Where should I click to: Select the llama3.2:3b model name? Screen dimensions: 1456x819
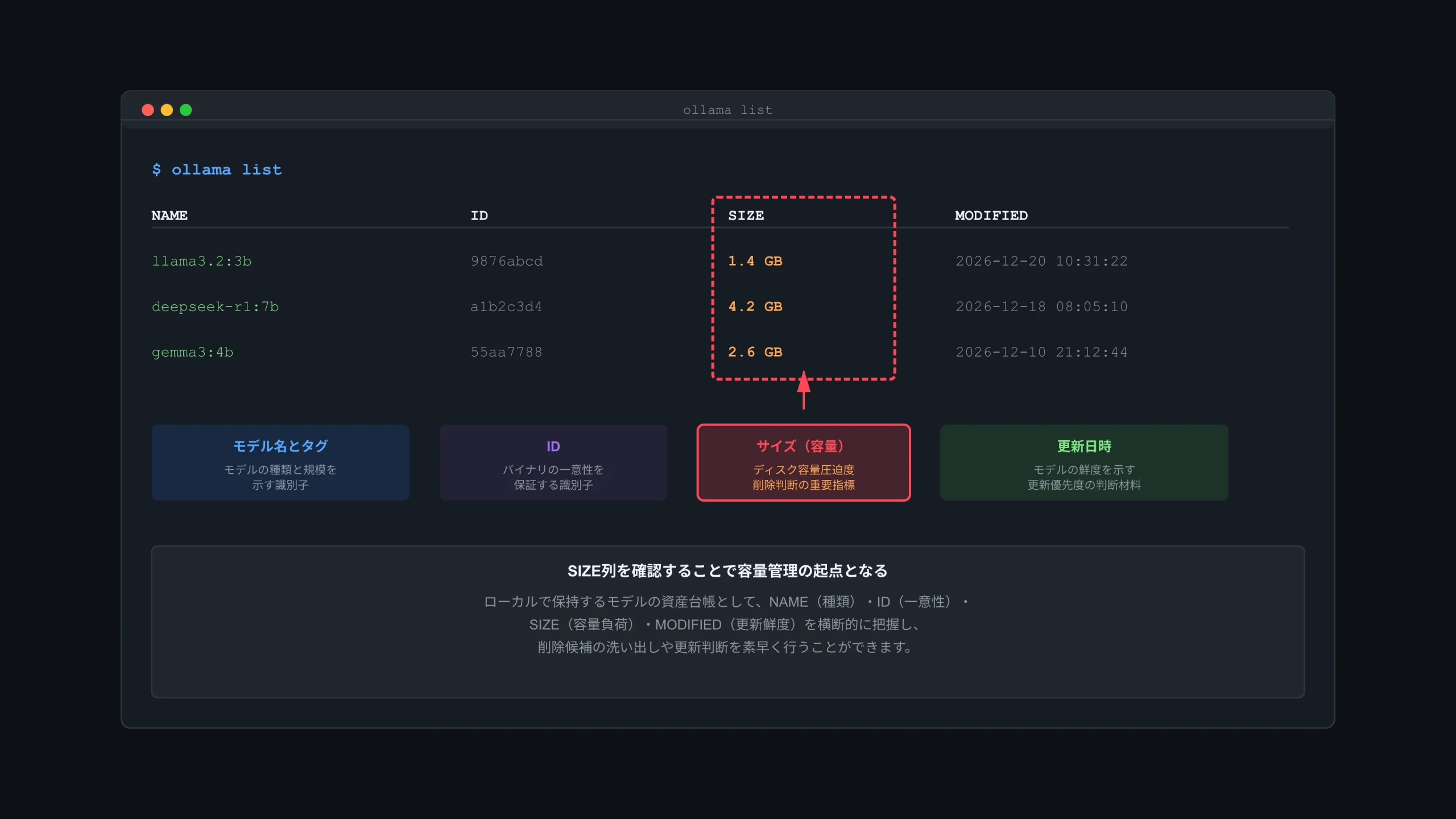(201, 261)
